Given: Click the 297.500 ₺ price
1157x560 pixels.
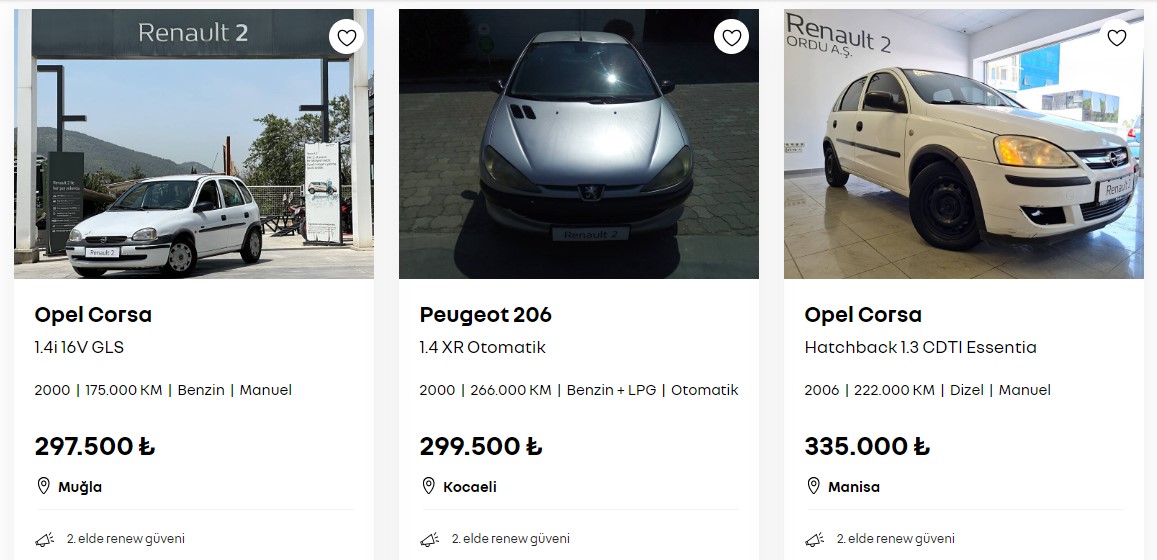Looking at the screenshot, I should (94, 446).
